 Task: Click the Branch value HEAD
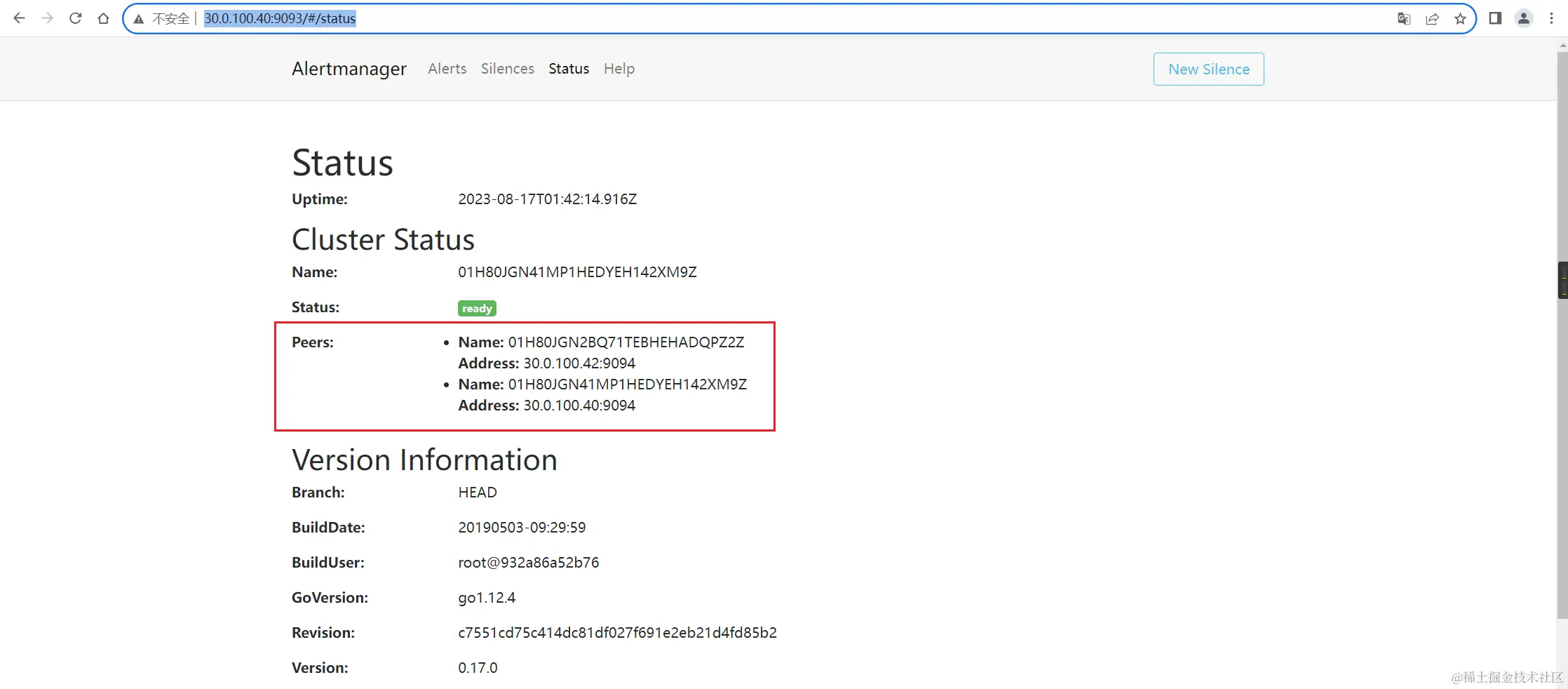coord(478,493)
